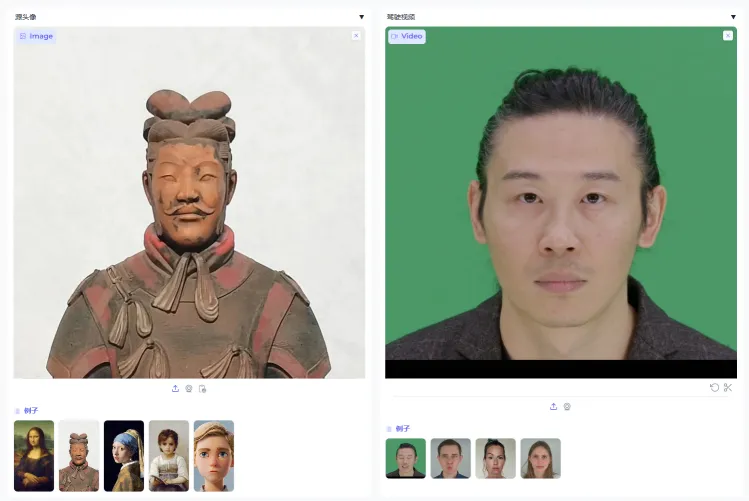Select the woman with hair bun example video

(495, 458)
